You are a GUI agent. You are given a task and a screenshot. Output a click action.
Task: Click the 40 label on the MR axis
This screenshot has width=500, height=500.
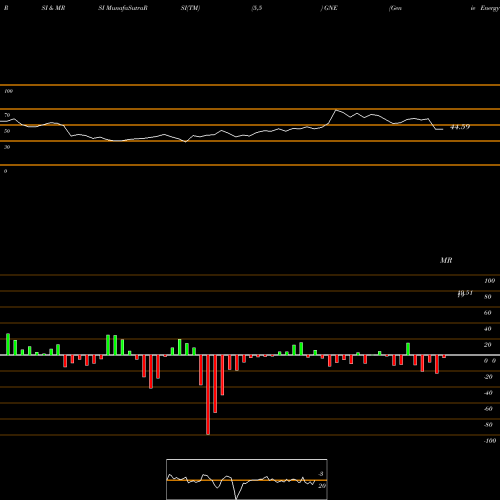pos(487,329)
